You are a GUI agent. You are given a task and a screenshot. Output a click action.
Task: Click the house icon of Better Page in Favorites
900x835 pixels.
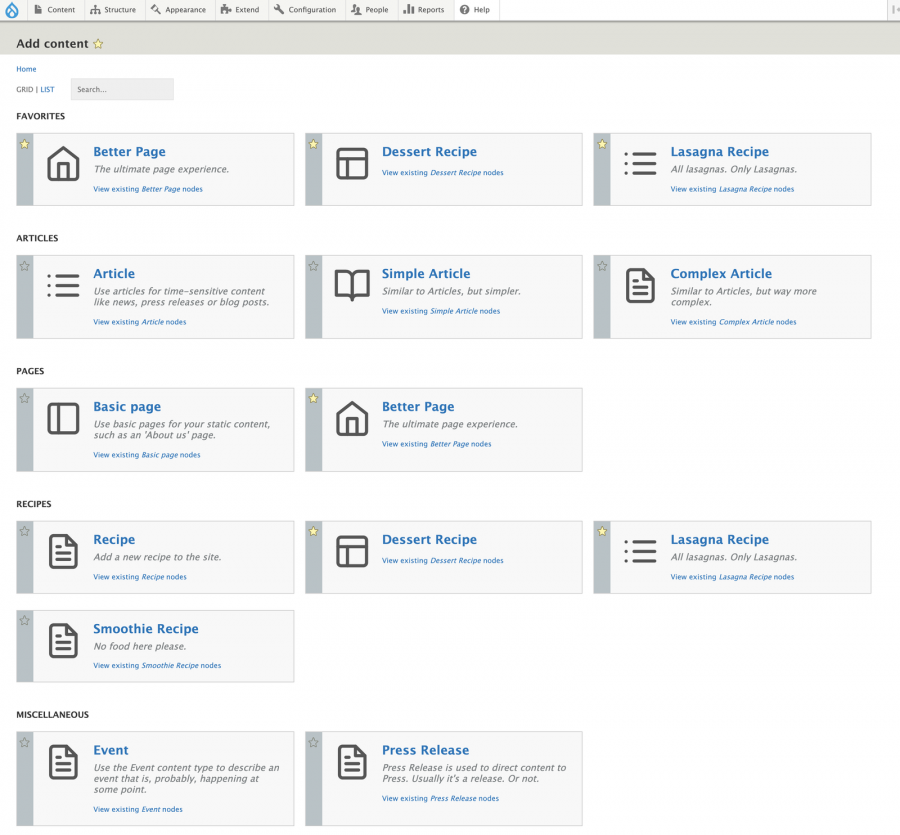tap(63, 164)
